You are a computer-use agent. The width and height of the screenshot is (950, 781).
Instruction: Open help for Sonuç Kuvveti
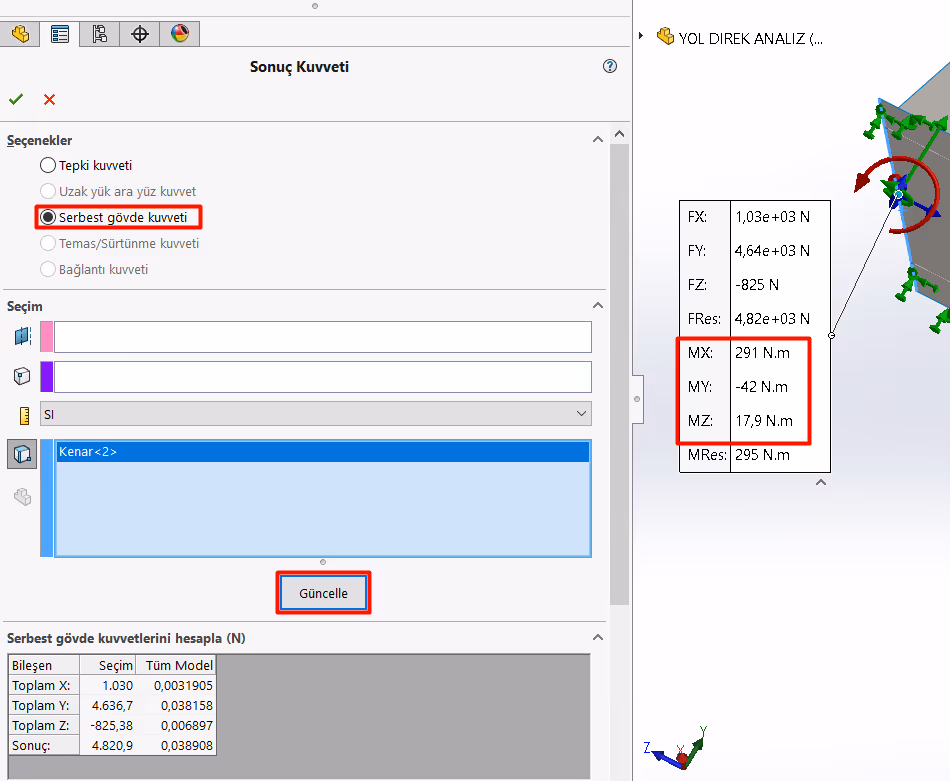point(610,66)
